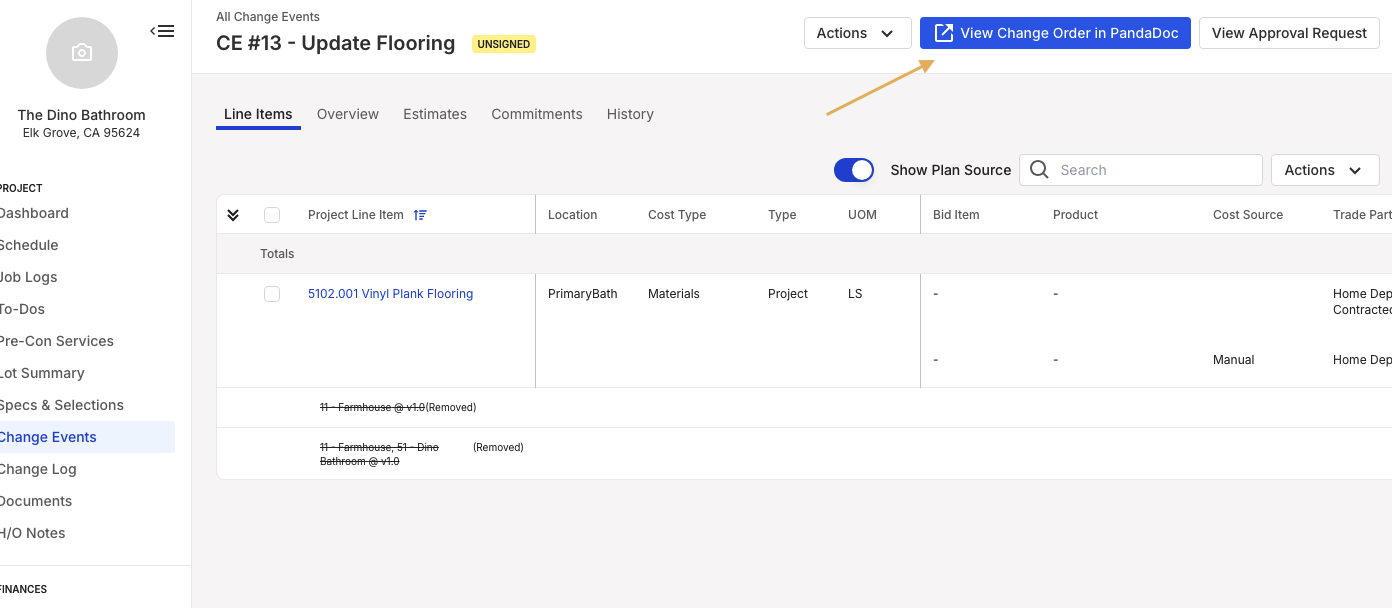Click the Materials cost type cell

[x=674, y=294]
